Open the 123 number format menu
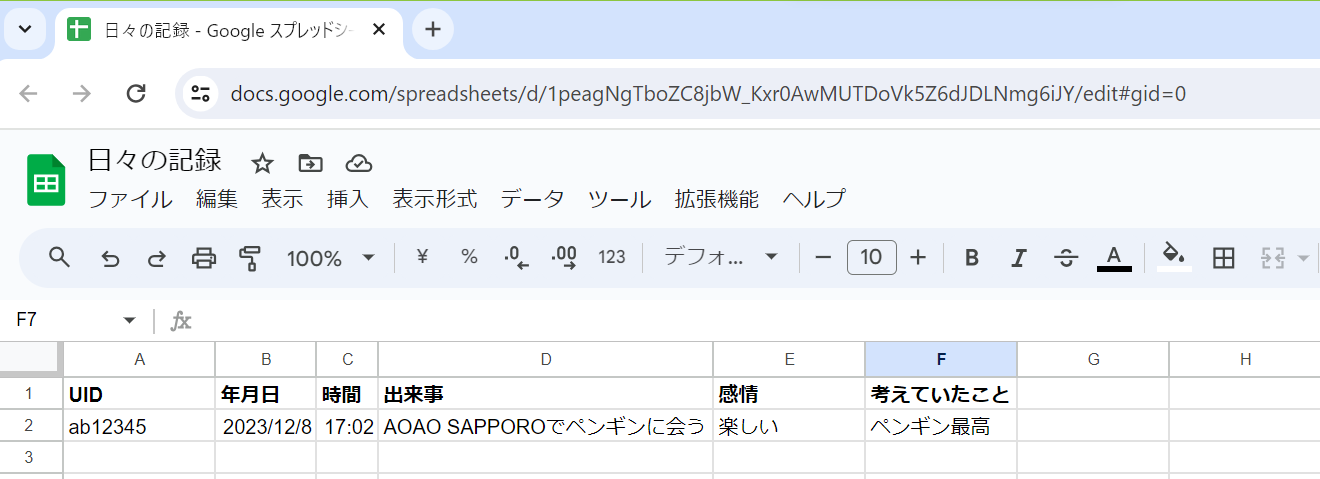1320x479 pixels. (612, 257)
